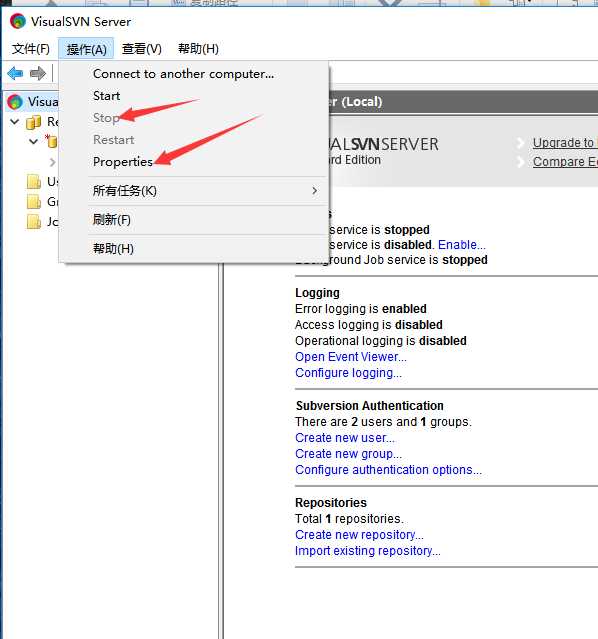The width and height of the screenshot is (598, 639).
Task: Click the repository icon with red asterisk
Action: tap(51, 141)
